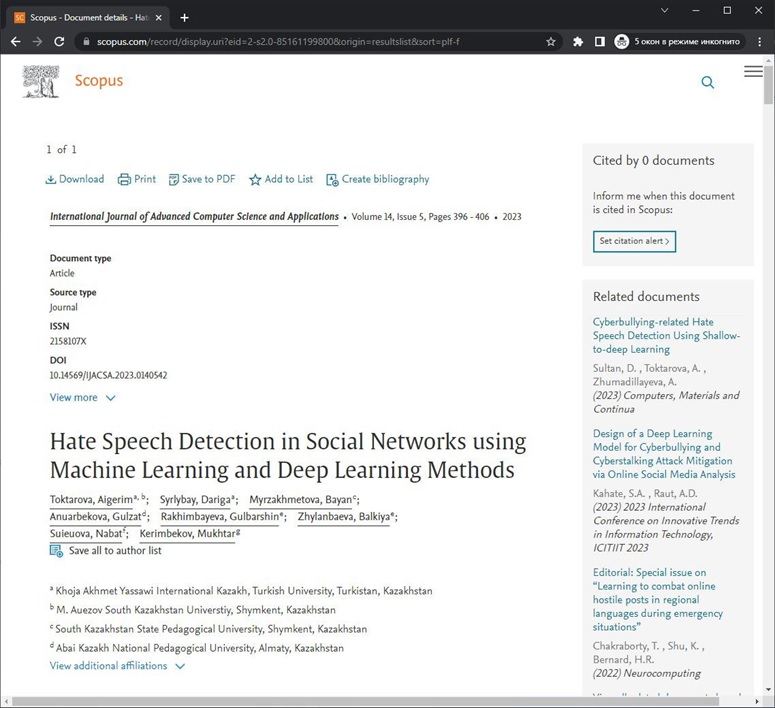Click the chevron beside View additional affiliations
Viewport: 775px width, 708px height.
tap(180, 666)
